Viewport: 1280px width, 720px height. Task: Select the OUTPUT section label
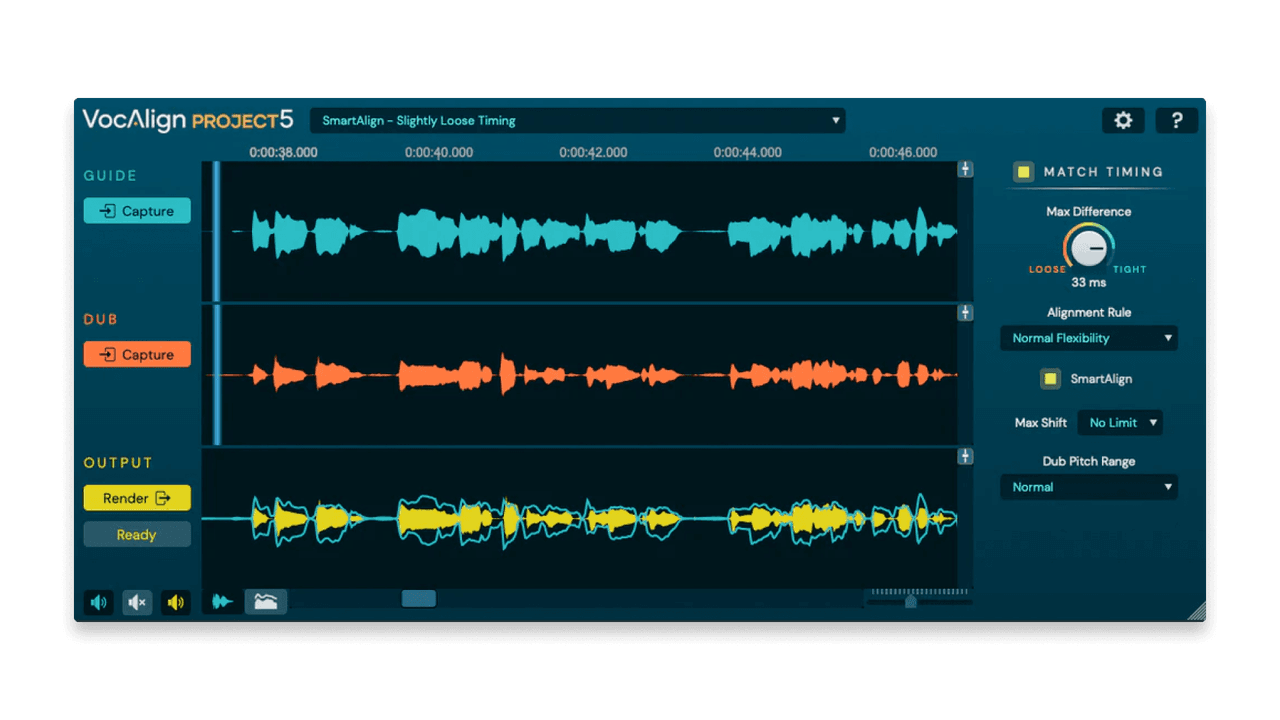pos(118,462)
